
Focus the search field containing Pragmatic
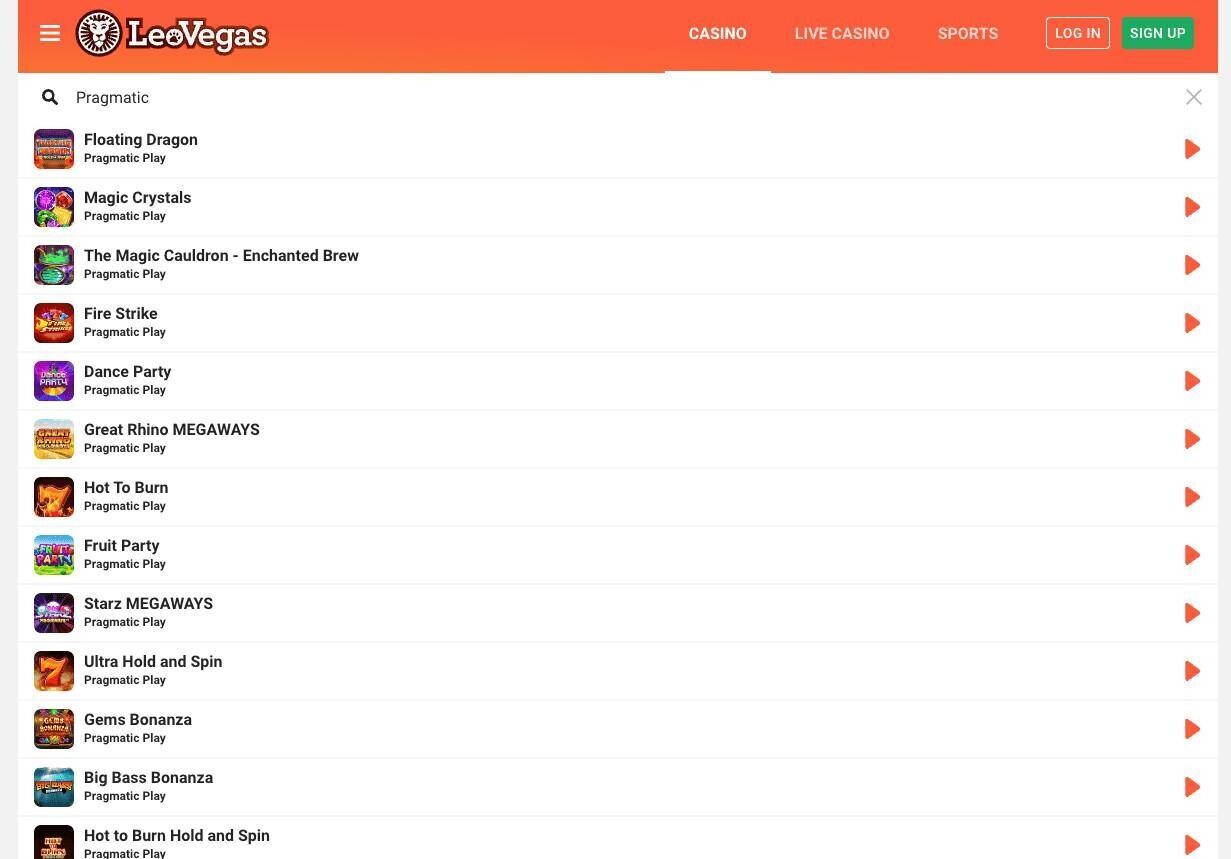[x=600, y=97]
